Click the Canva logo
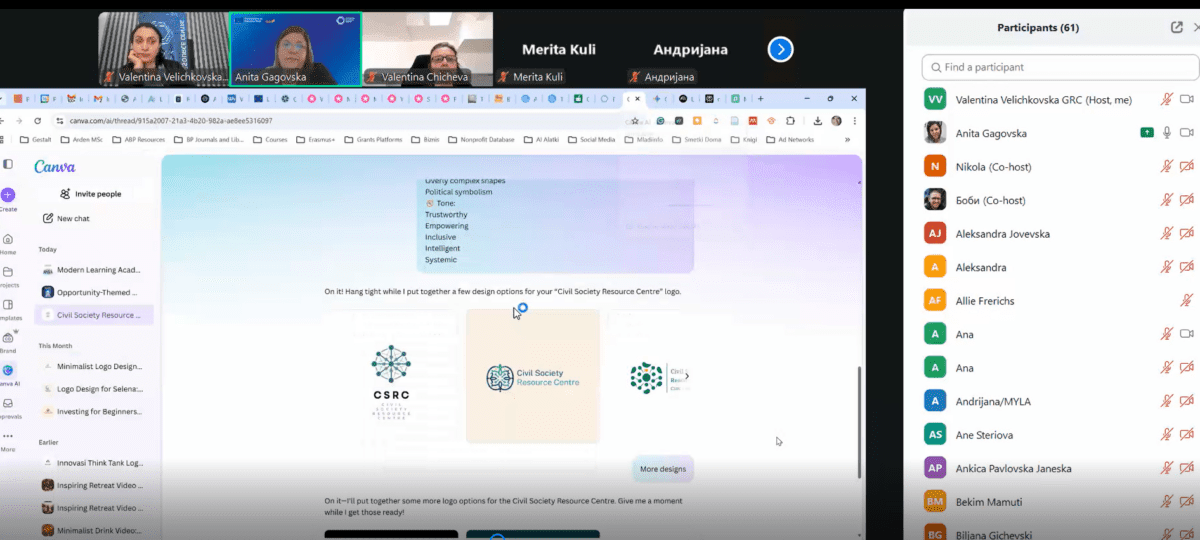 point(55,166)
